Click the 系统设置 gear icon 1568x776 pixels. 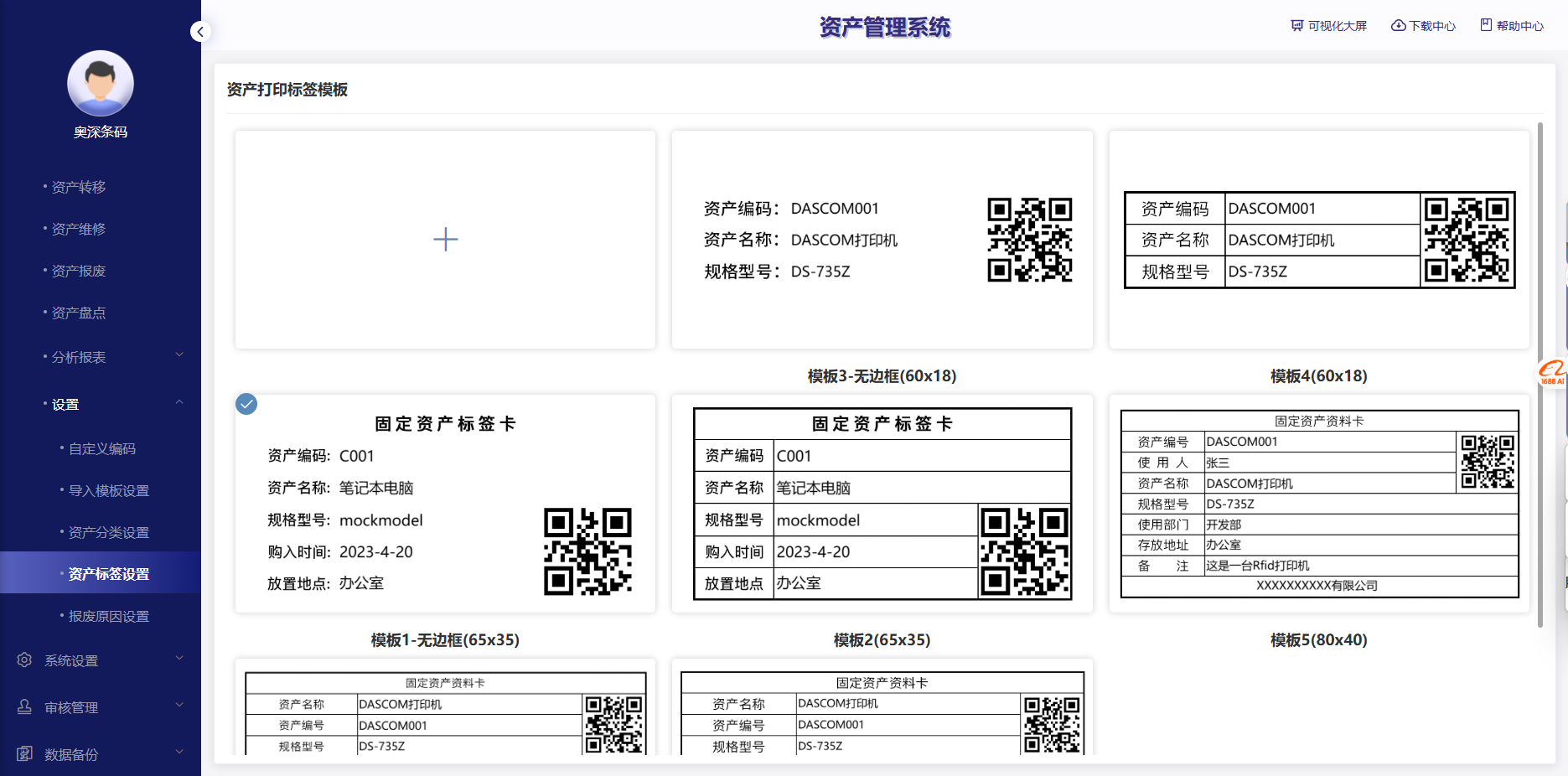25,660
